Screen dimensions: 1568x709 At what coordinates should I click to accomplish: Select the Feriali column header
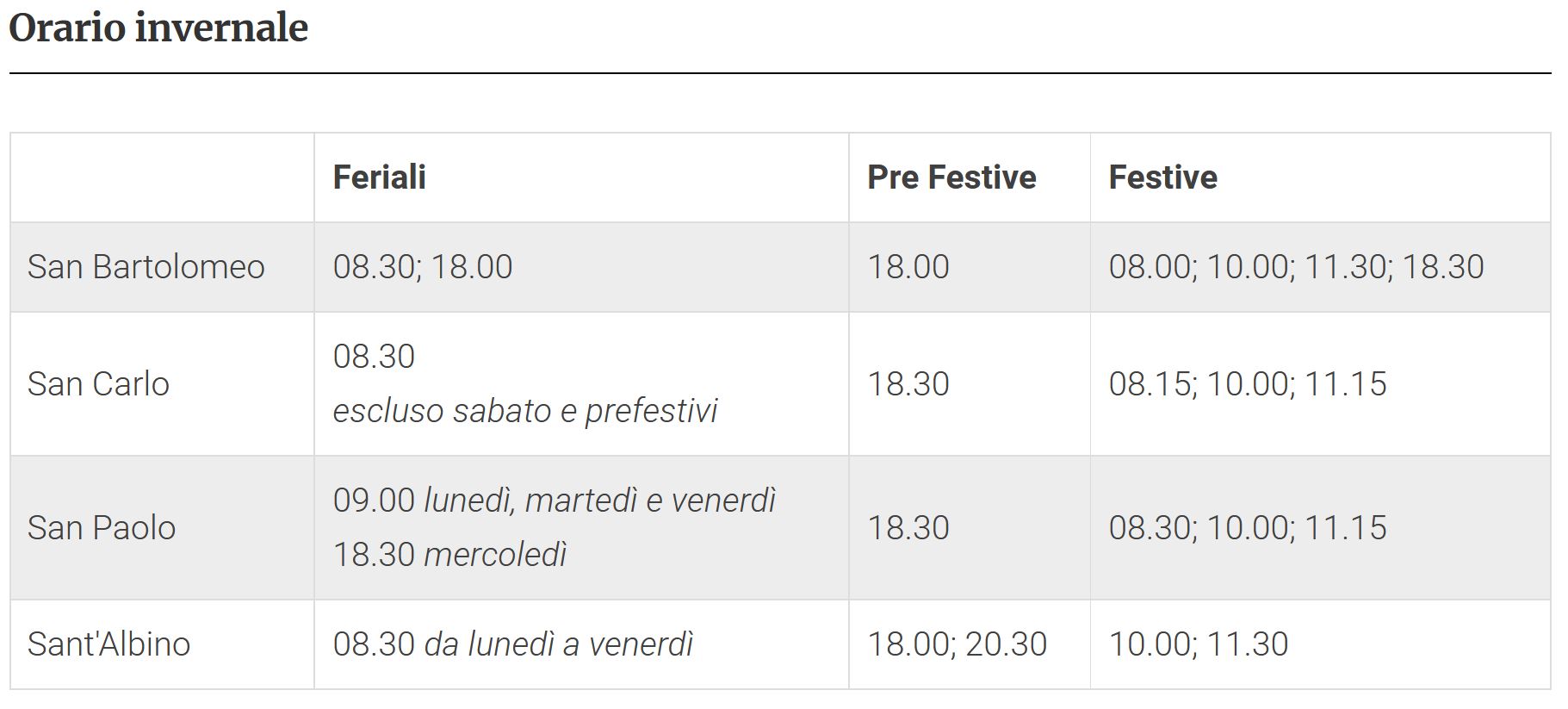(x=380, y=177)
